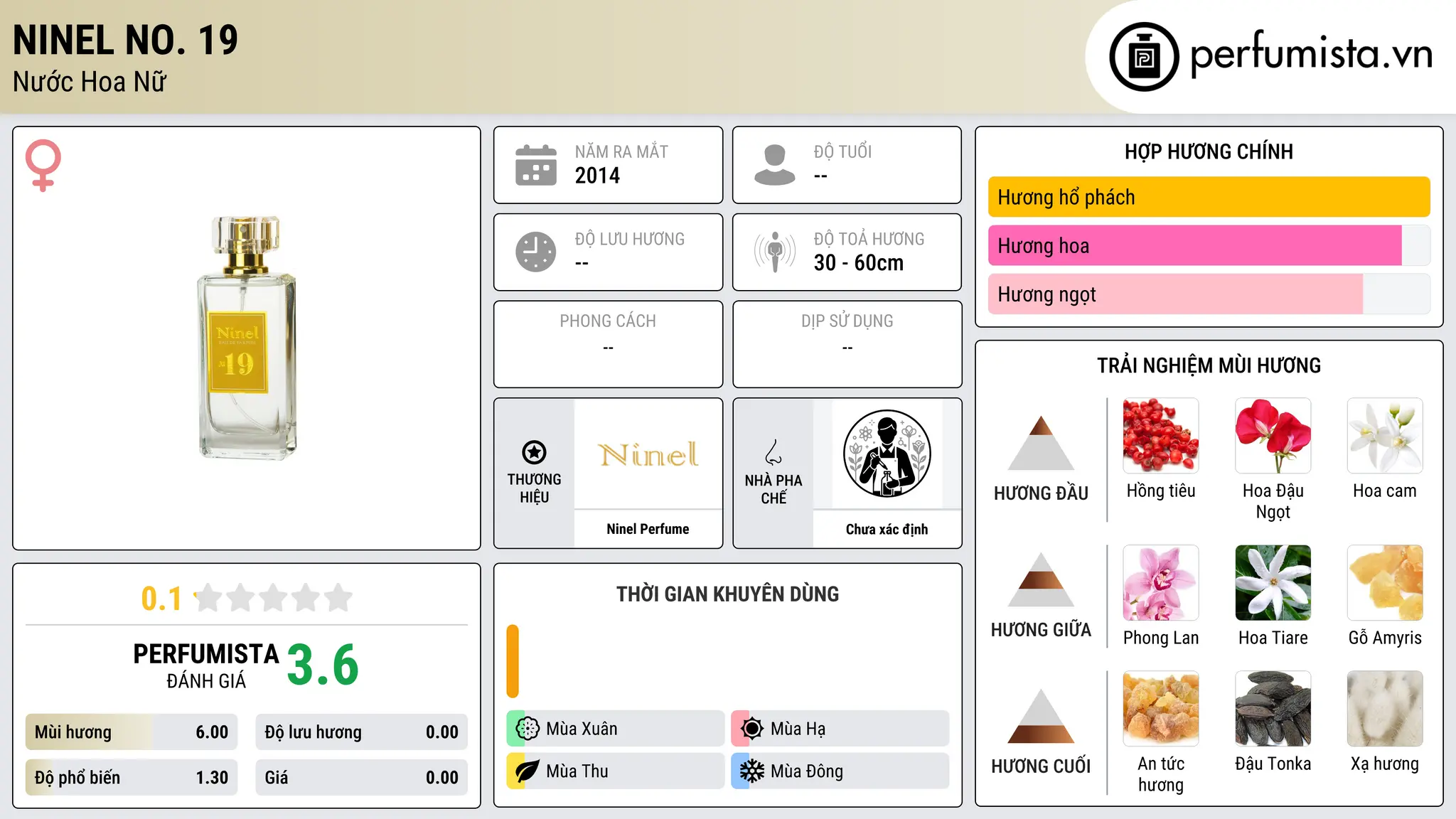Select the Mùa Thu season chip
1456x819 pixels.
click(x=616, y=771)
